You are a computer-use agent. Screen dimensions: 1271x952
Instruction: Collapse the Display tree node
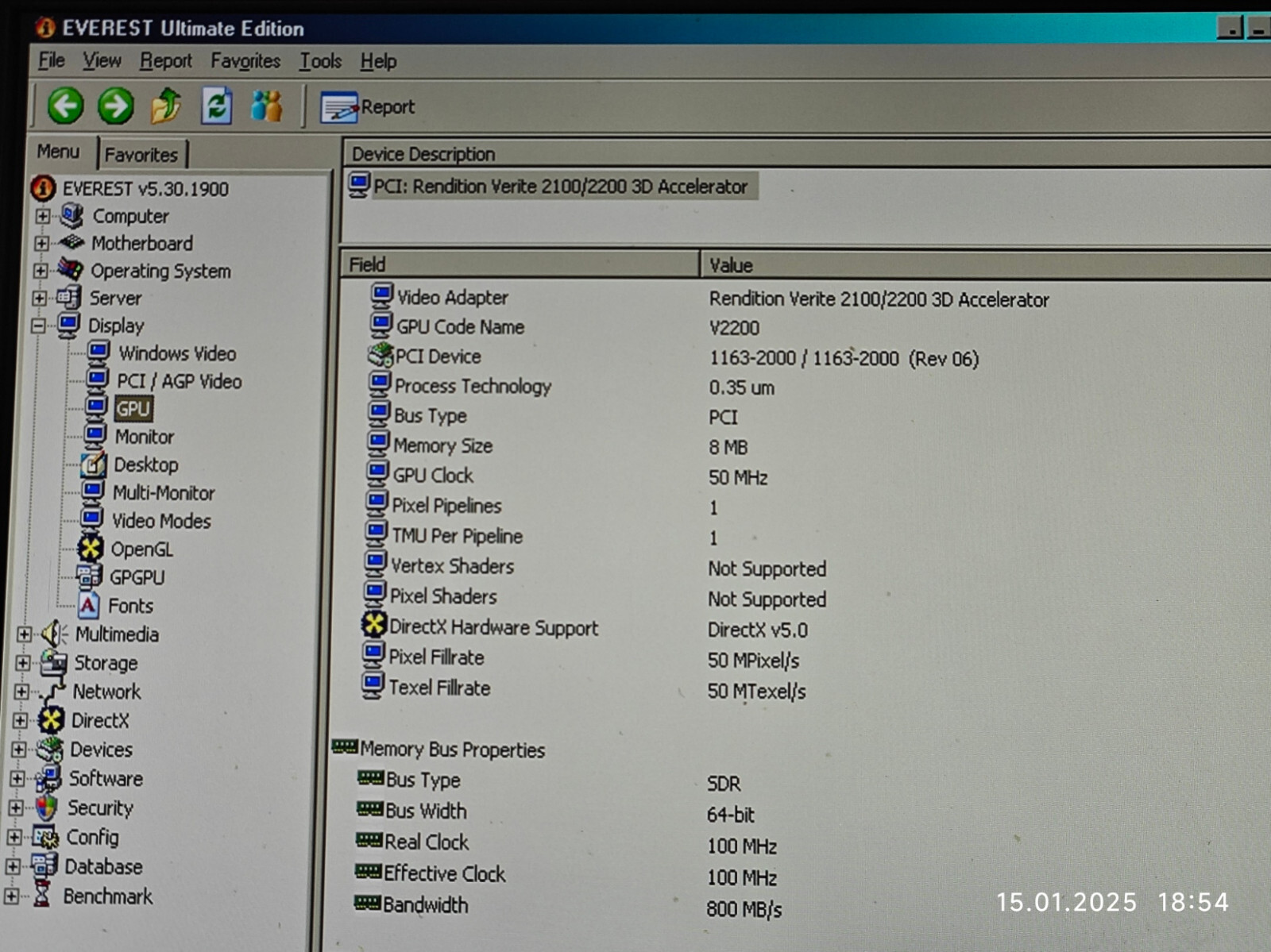point(38,326)
